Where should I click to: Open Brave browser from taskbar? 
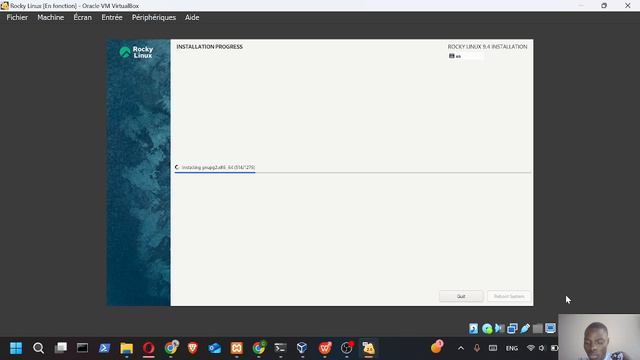point(193,348)
